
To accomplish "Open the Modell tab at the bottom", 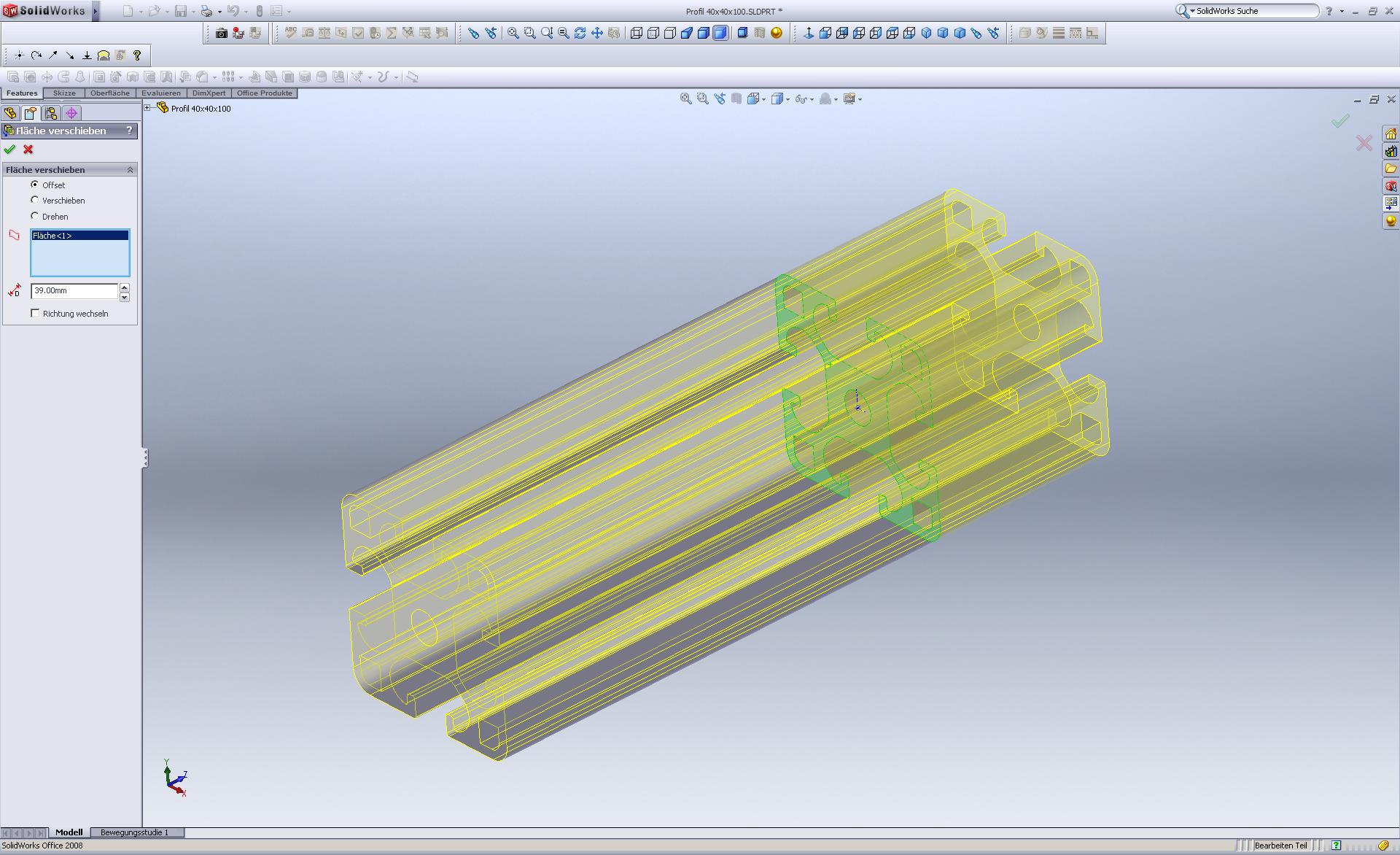I will pyautogui.click(x=69, y=832).
